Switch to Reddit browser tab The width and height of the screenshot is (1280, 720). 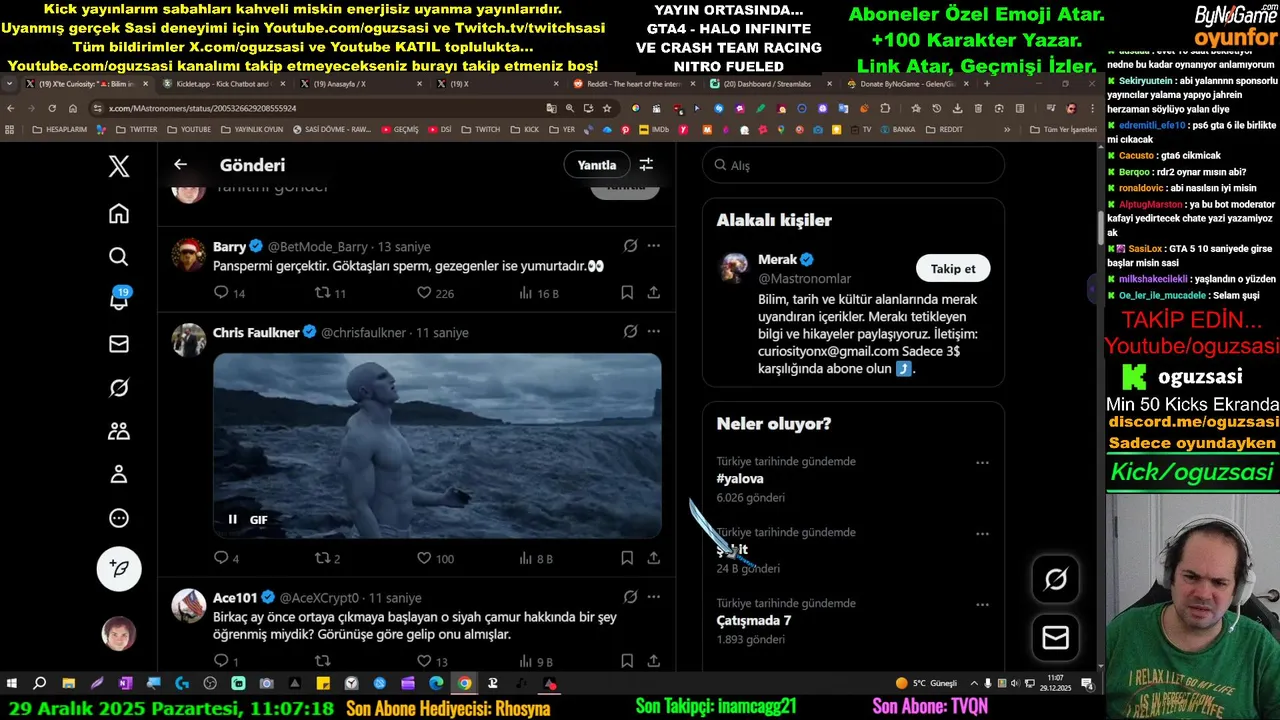point(633,84)
